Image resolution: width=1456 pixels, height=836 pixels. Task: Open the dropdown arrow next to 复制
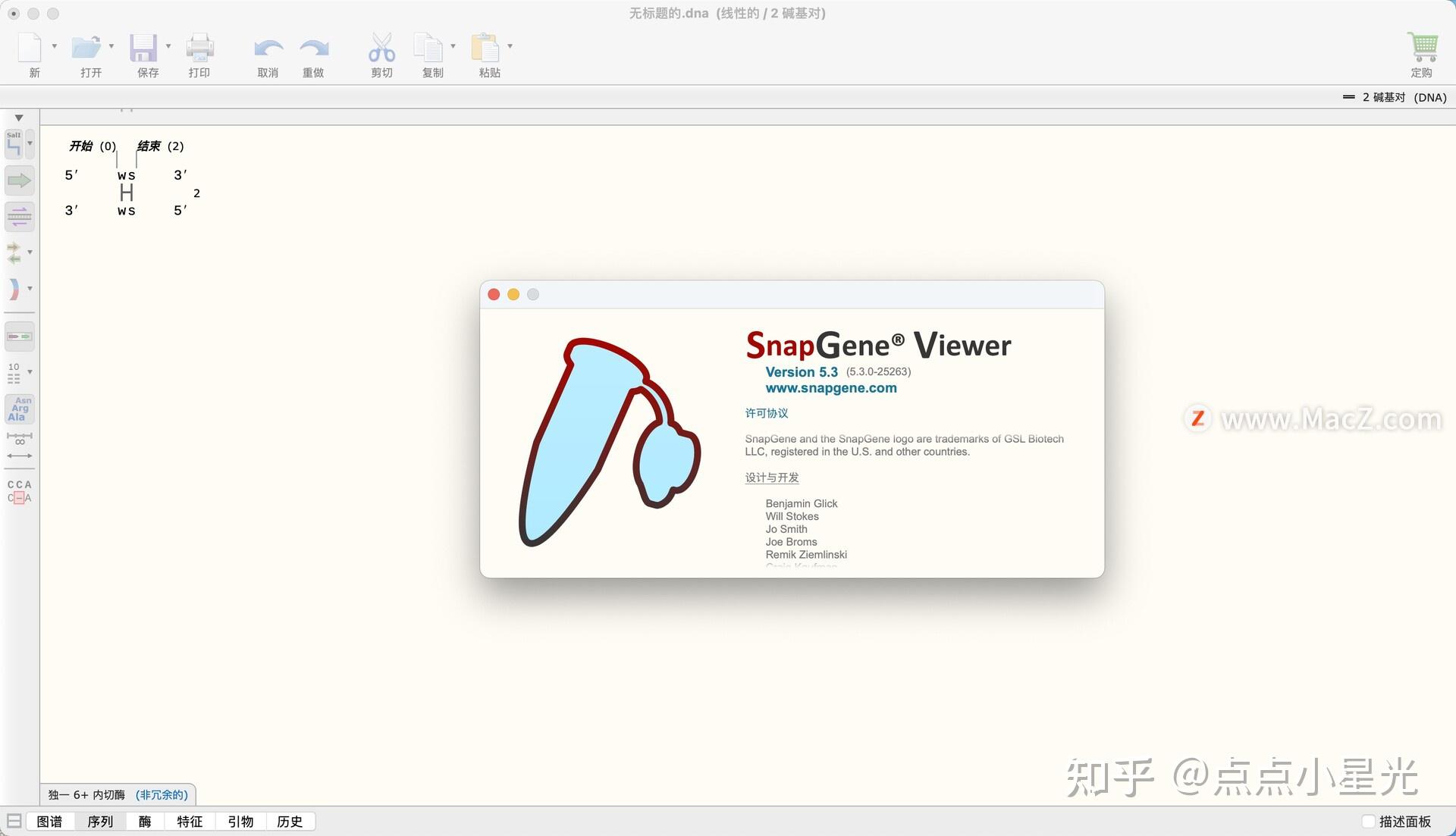[453, 46]
